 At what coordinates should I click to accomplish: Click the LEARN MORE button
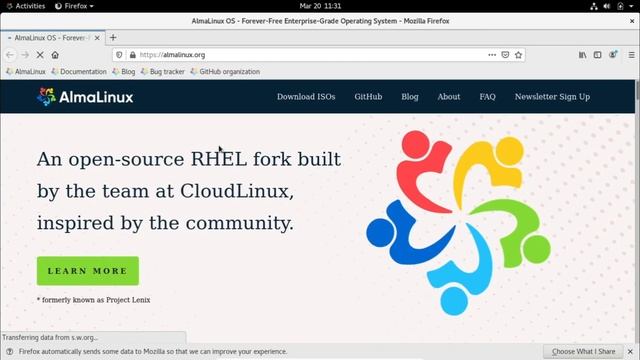(88, 271)
